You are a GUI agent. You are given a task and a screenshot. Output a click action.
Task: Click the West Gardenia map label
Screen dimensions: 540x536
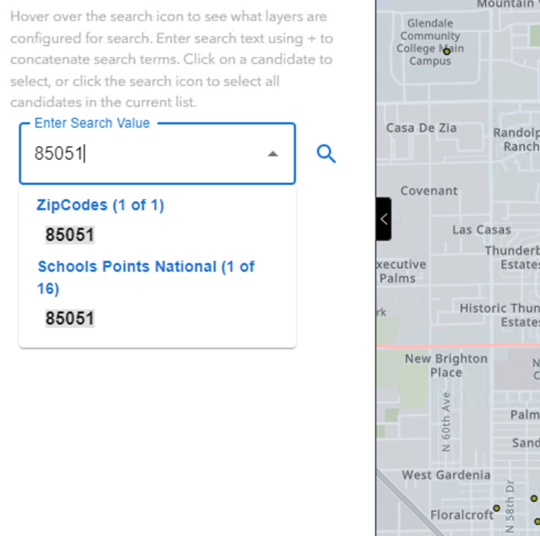pyautogui.click(x=446, y=475)
